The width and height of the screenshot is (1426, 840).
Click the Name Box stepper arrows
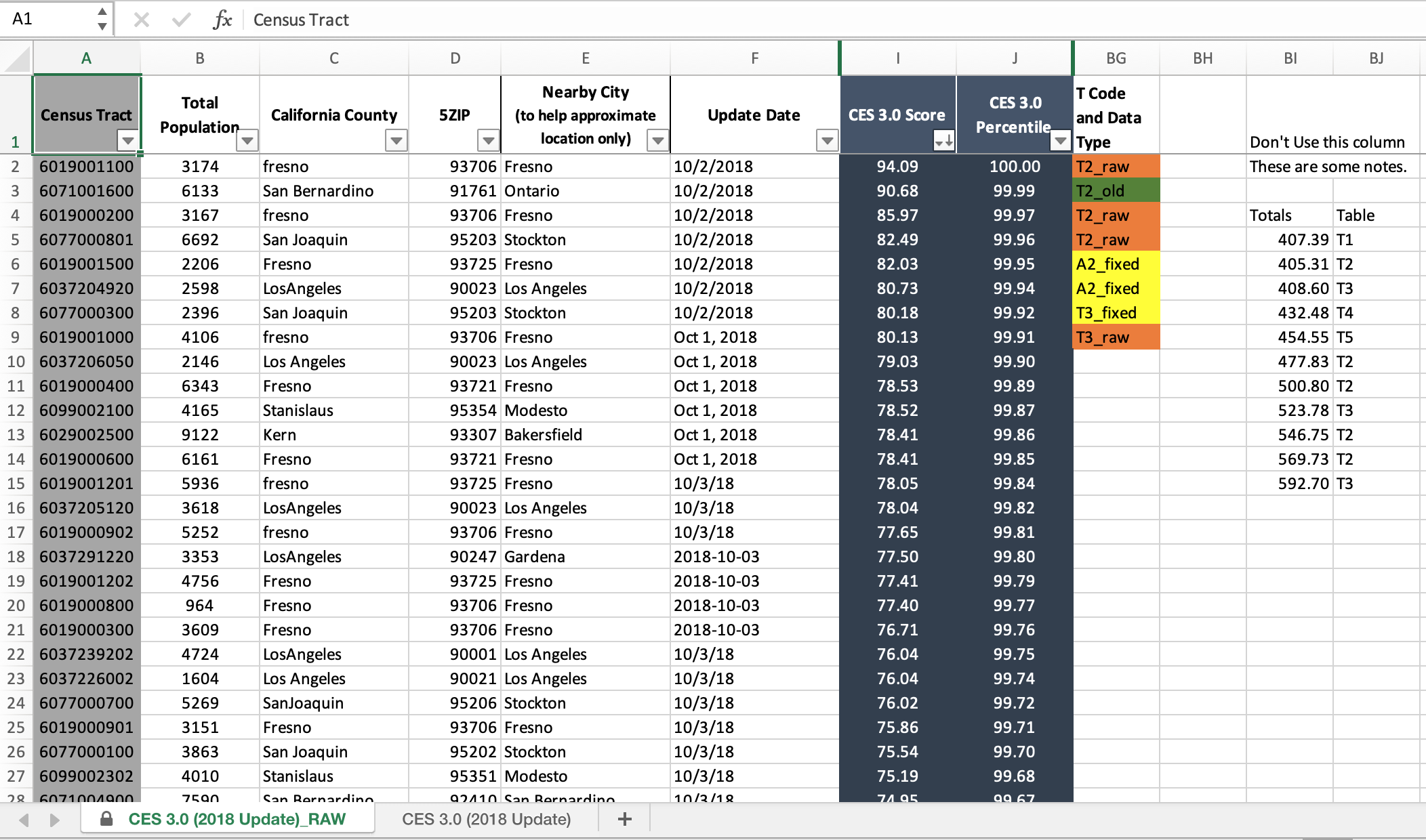102,19
